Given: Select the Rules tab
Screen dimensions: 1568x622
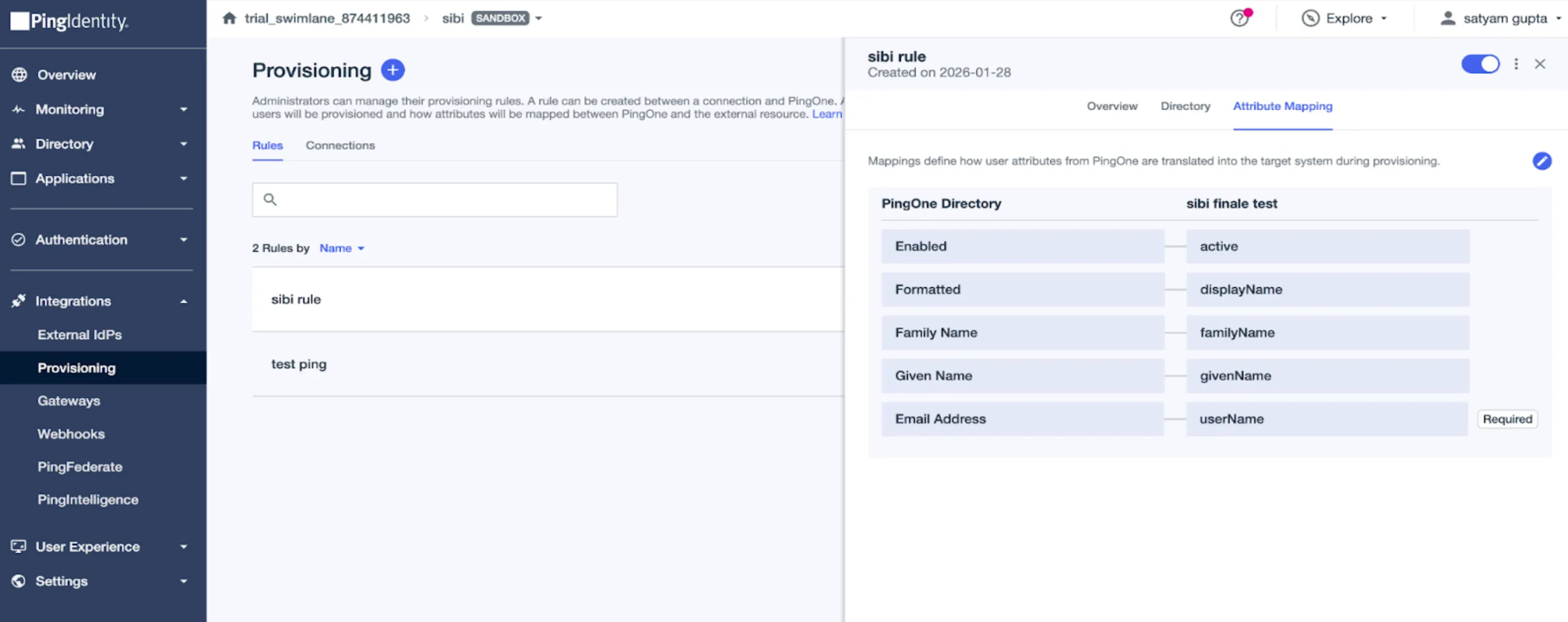Looking at the screenshot, I should [267, 146].
